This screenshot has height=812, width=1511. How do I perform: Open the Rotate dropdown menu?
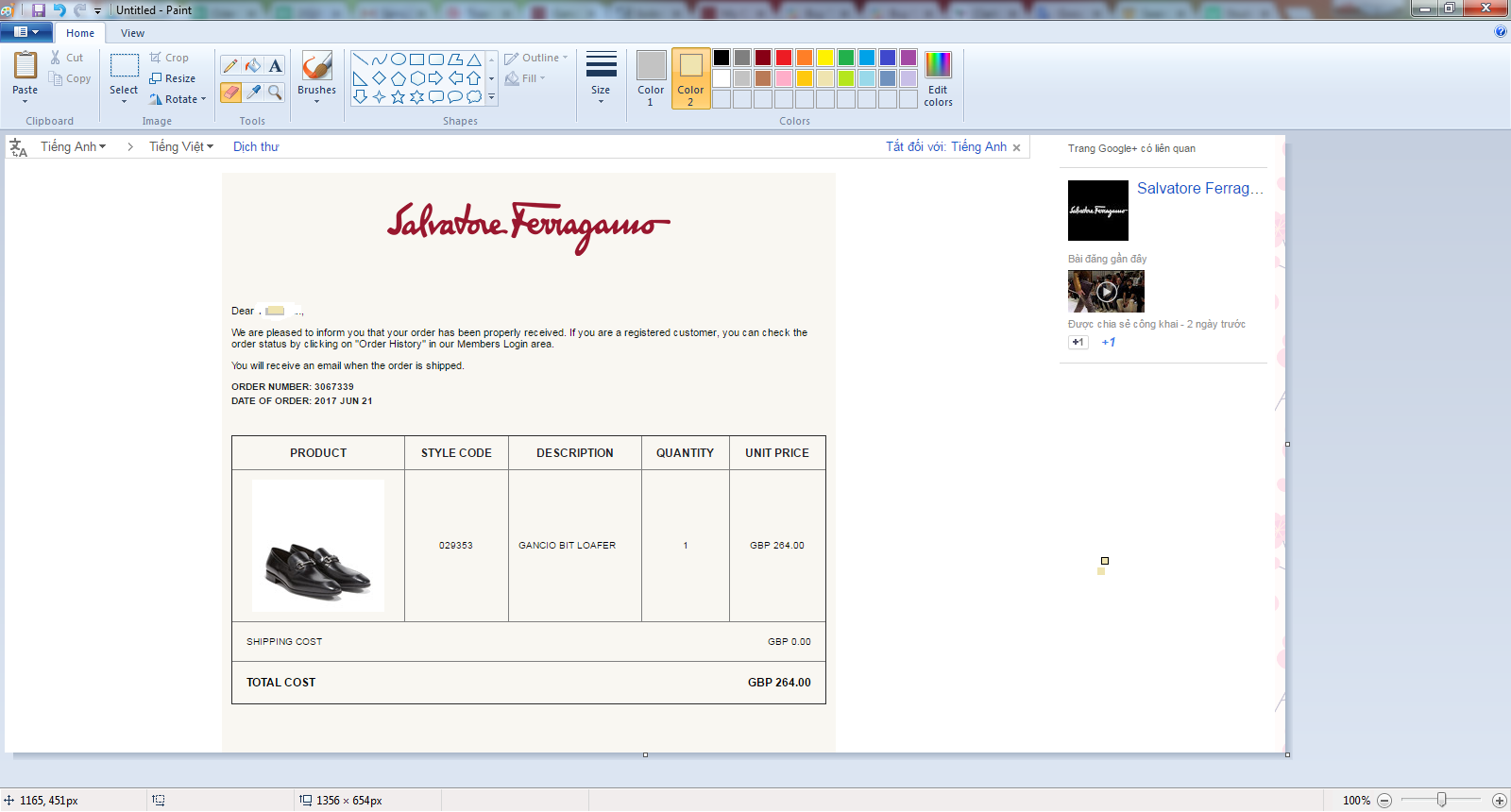click(x=178, y=99)
